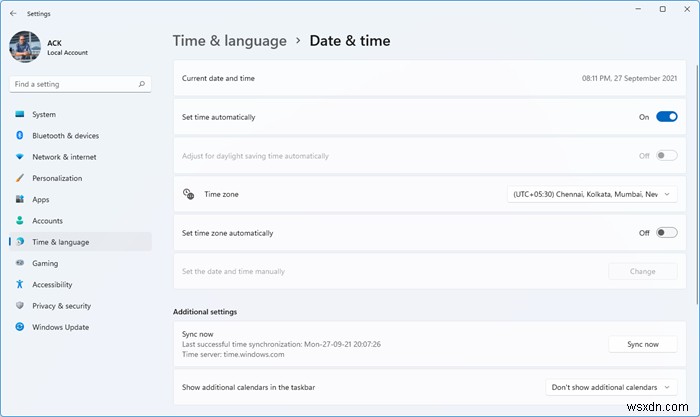Click Time & language breadcrumb link
Viewport: 700px width, 417px height.
(229, 41)
